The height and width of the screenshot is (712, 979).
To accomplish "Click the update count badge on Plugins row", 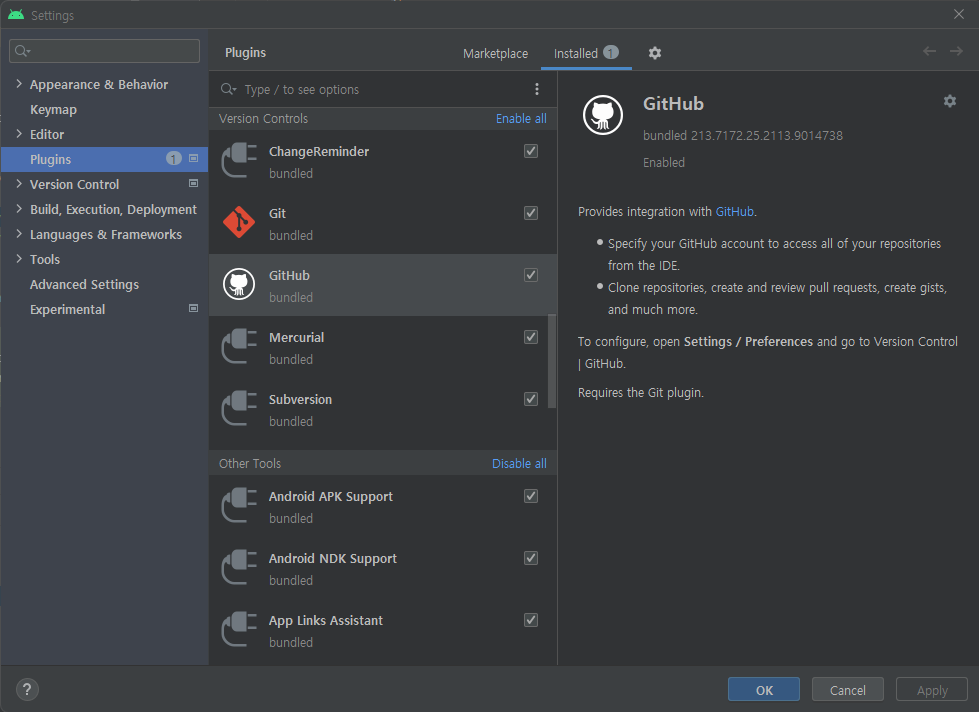I will pyautogui.click(x=174, y=159).
